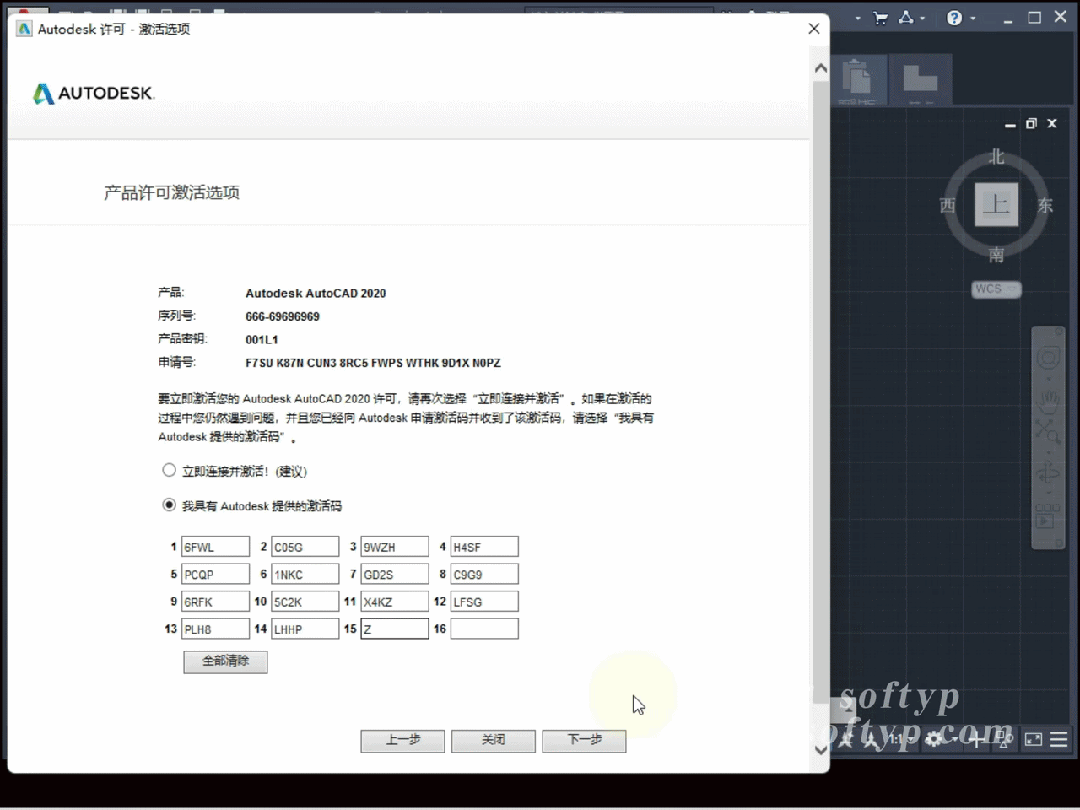
Task: Click activation code field 7 containing GD2S
Action: pyautogui.click(x=395, y=574)
